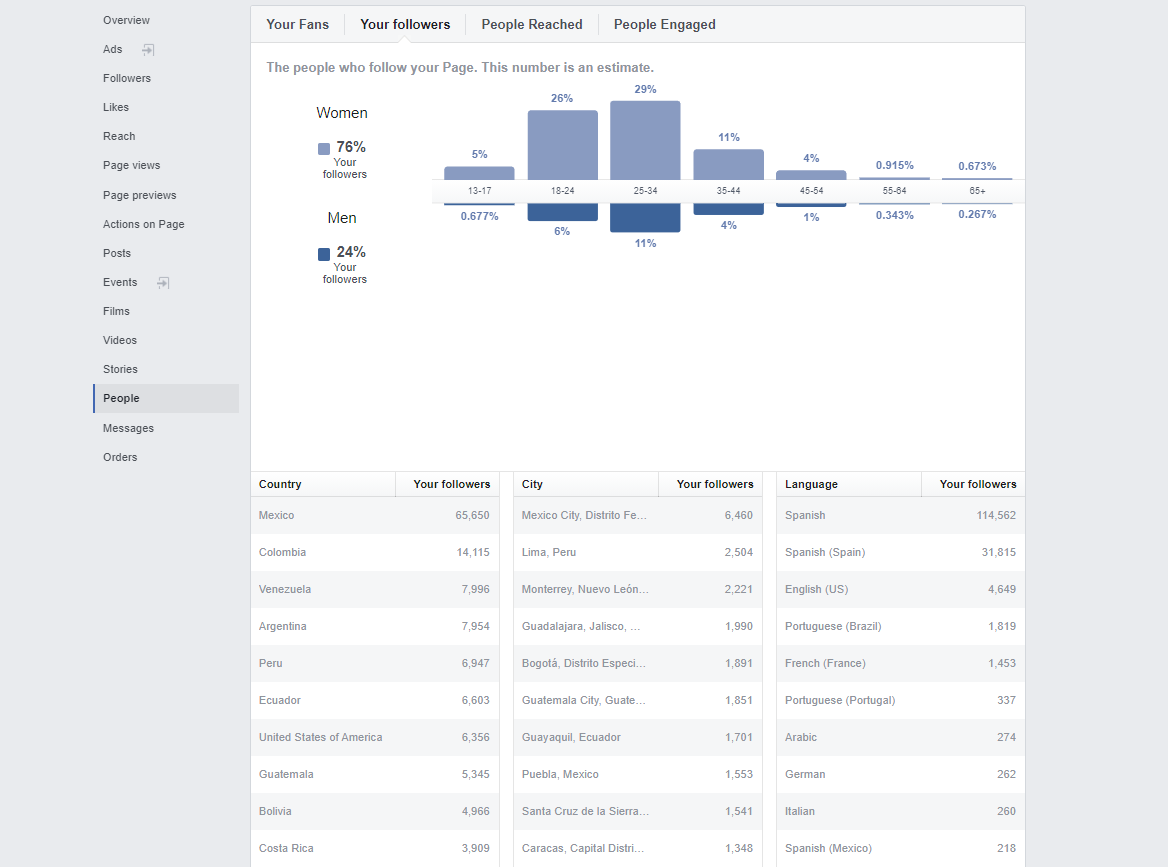Image resolution: width=1168 pixels, height=867 pixels.
Task: Select the Your followers tab
Action: point(405,25)
